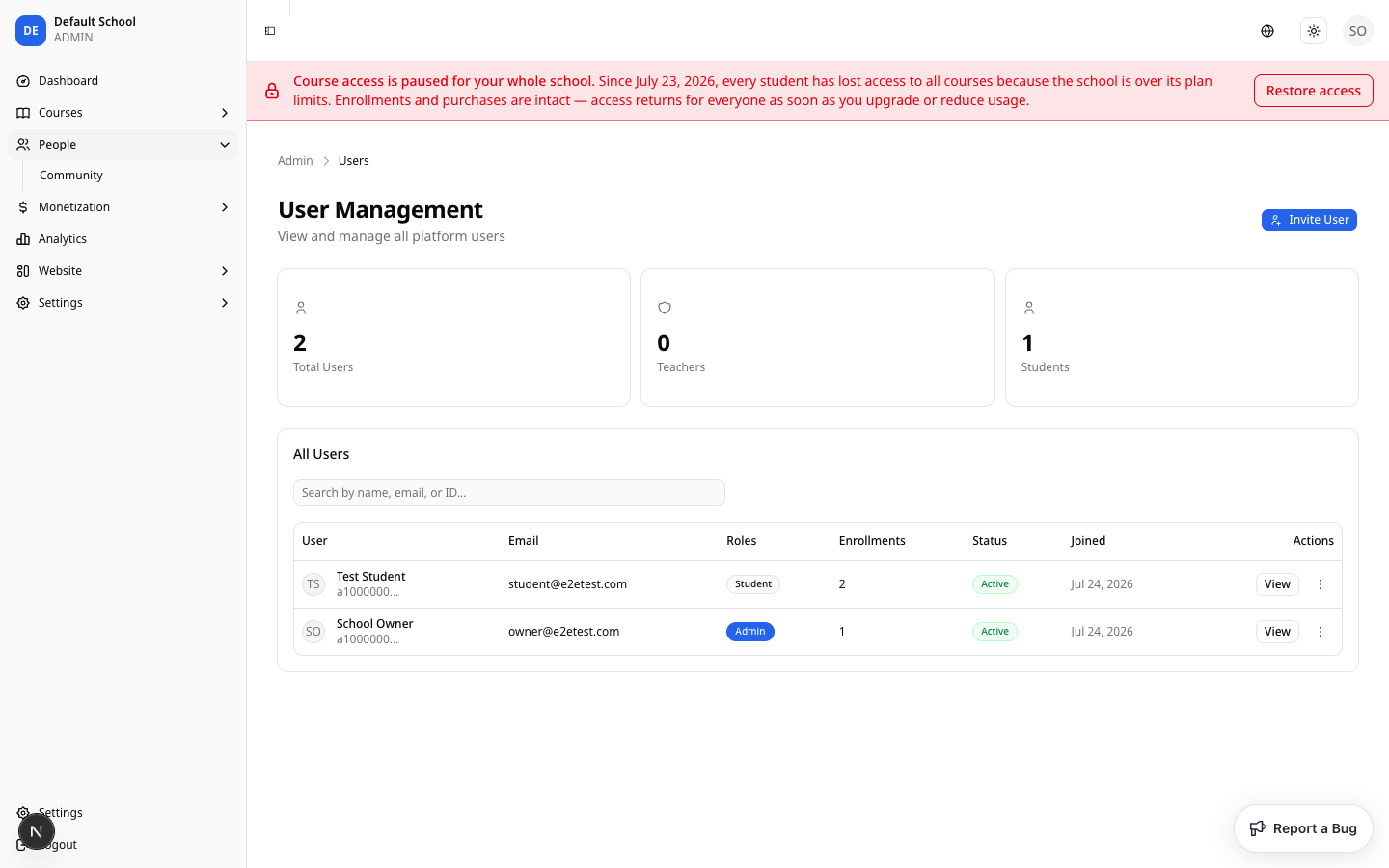The width and height of the screenshot is (1389, 868).
Task: Click the Monetization dollar icon
Action: 23,207
